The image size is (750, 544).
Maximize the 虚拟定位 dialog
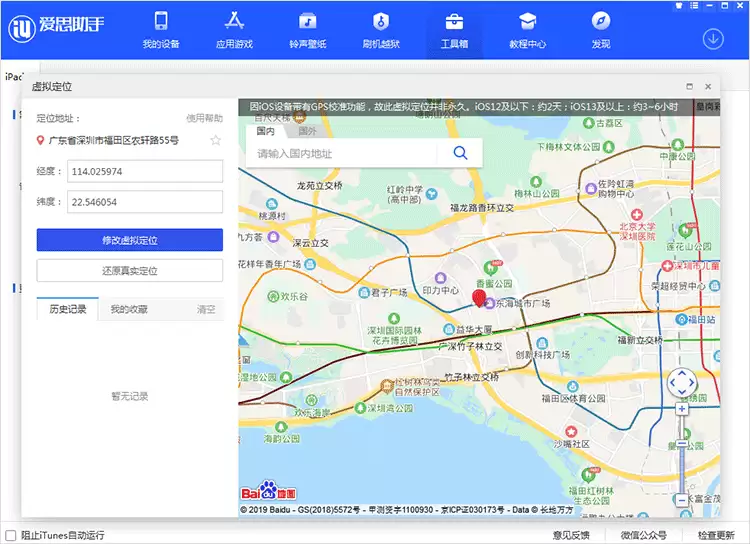[689, 87]
